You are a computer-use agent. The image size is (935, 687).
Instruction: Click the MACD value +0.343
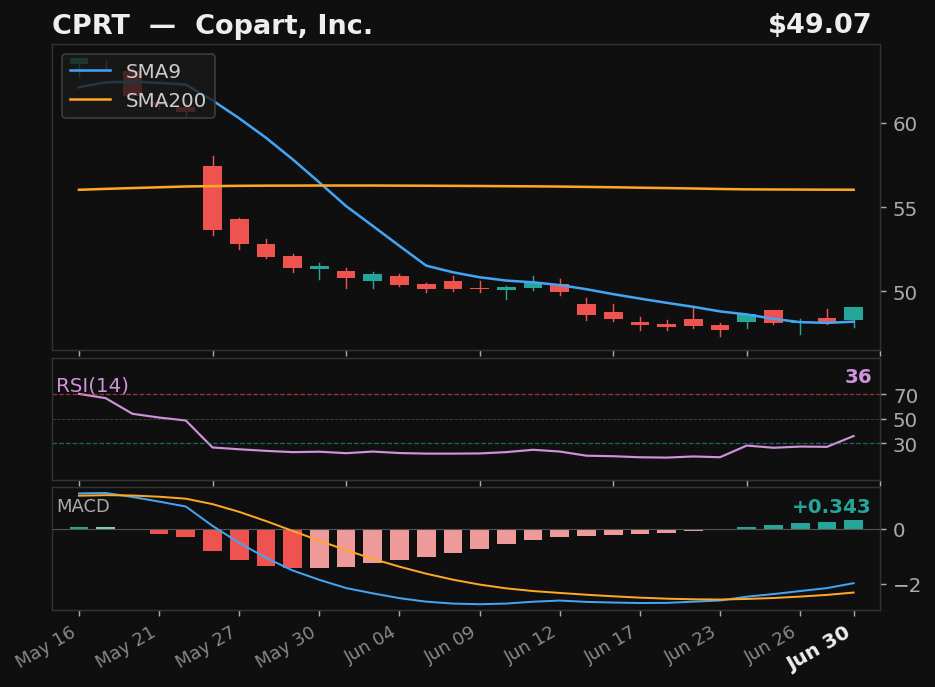[831, 506]
